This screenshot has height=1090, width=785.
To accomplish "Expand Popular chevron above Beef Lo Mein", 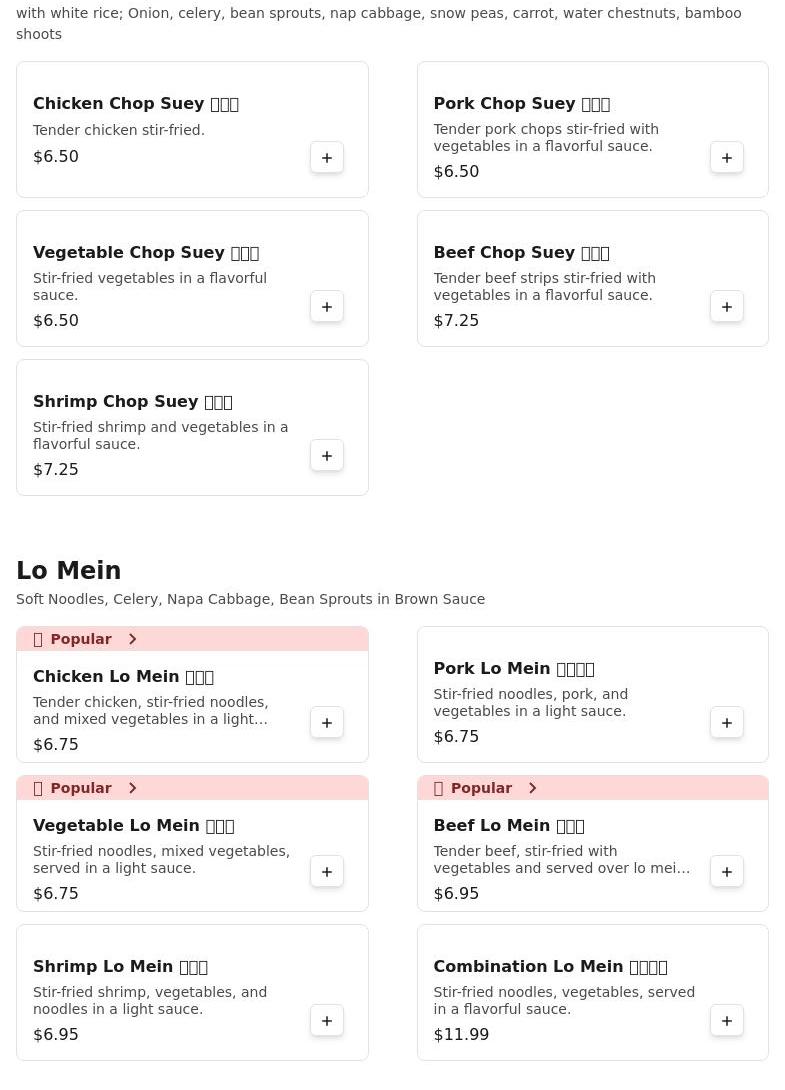I will [532, 788].
